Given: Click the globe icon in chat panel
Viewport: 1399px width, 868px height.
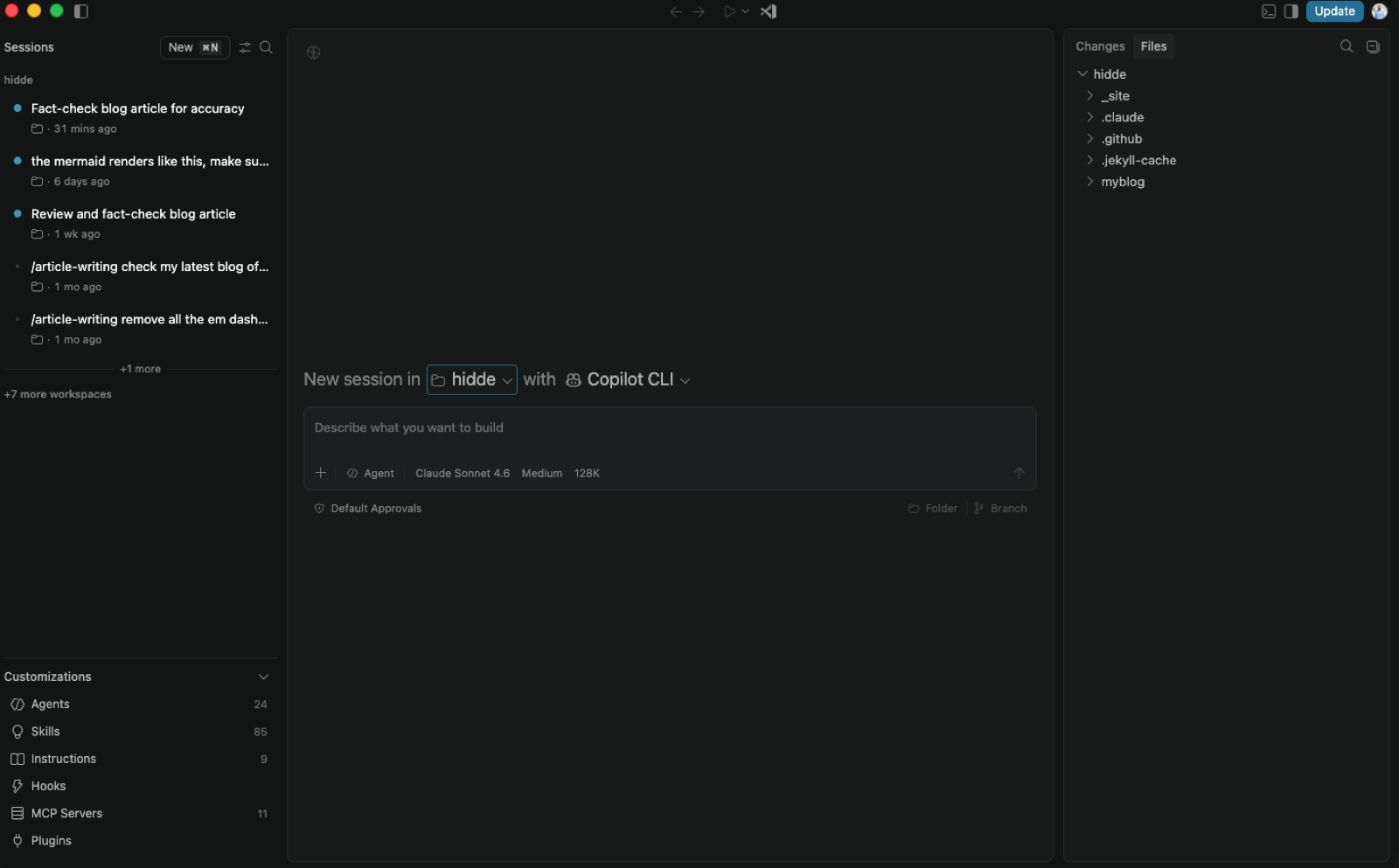Looking at the screenshot, I should 313,52.
